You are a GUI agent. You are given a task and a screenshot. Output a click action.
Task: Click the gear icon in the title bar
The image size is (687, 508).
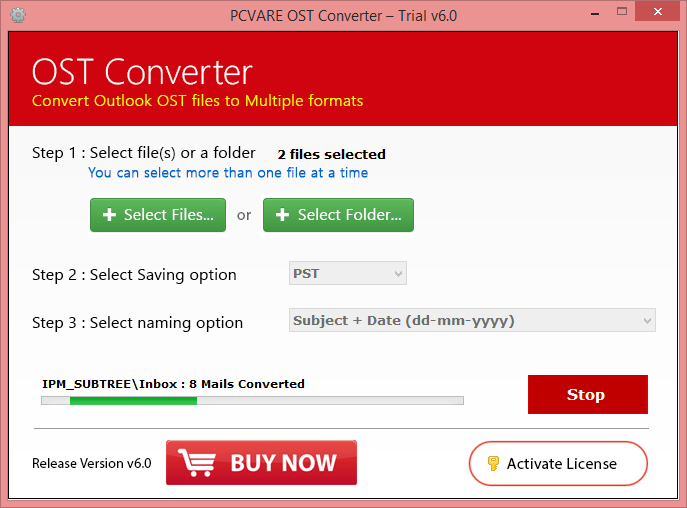[18, 15]
